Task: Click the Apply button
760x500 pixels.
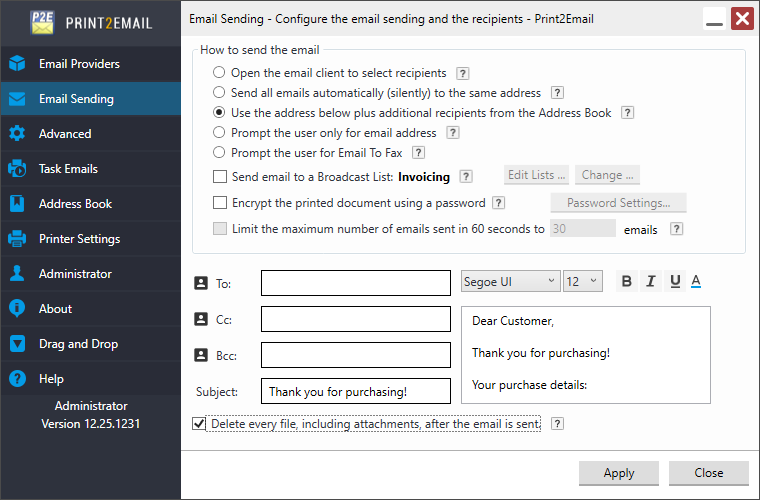Action: (619, 473)
